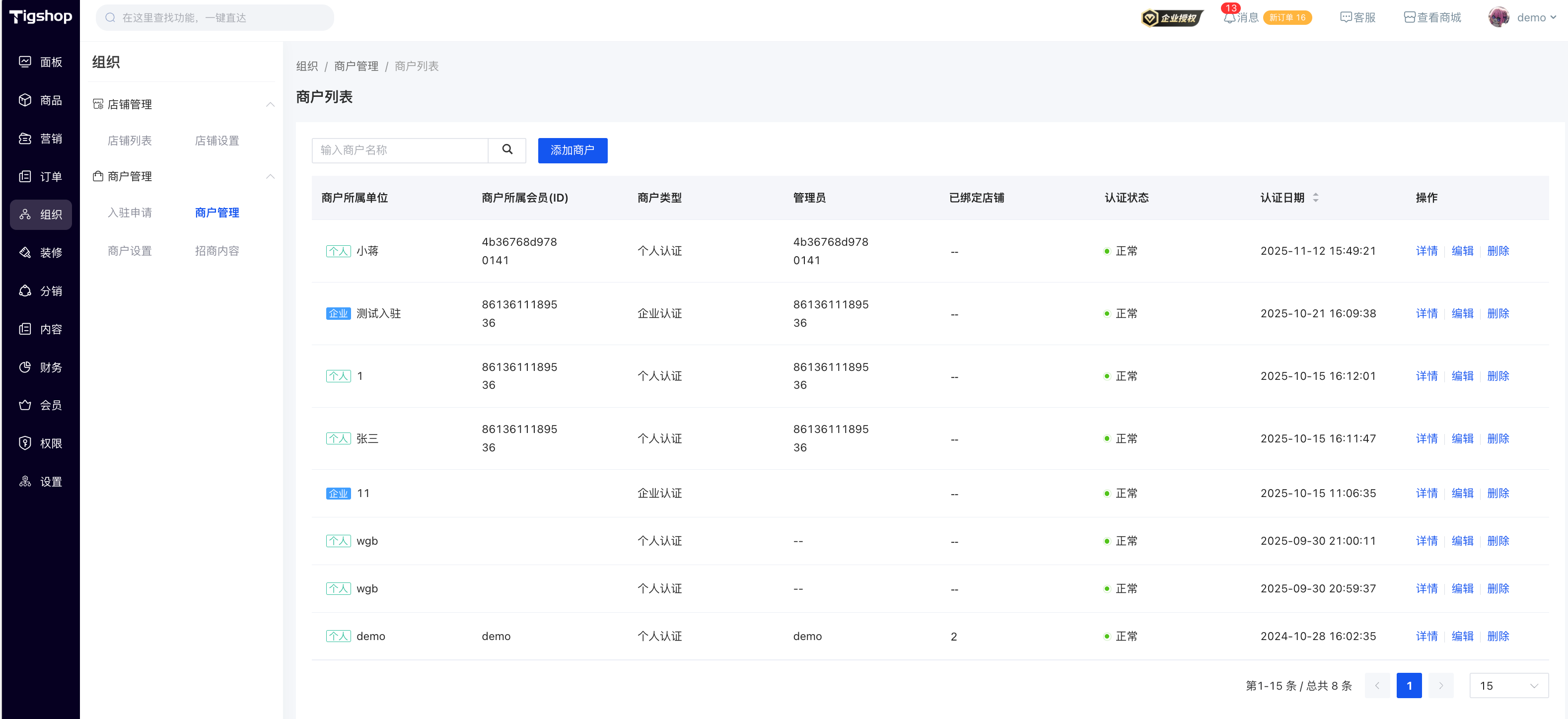Image resolution: width=1568 pixels, height=719 pixels.
Task: Open the 消息 notification bell
Action: pyautogui.click(x=1229, y=18)
